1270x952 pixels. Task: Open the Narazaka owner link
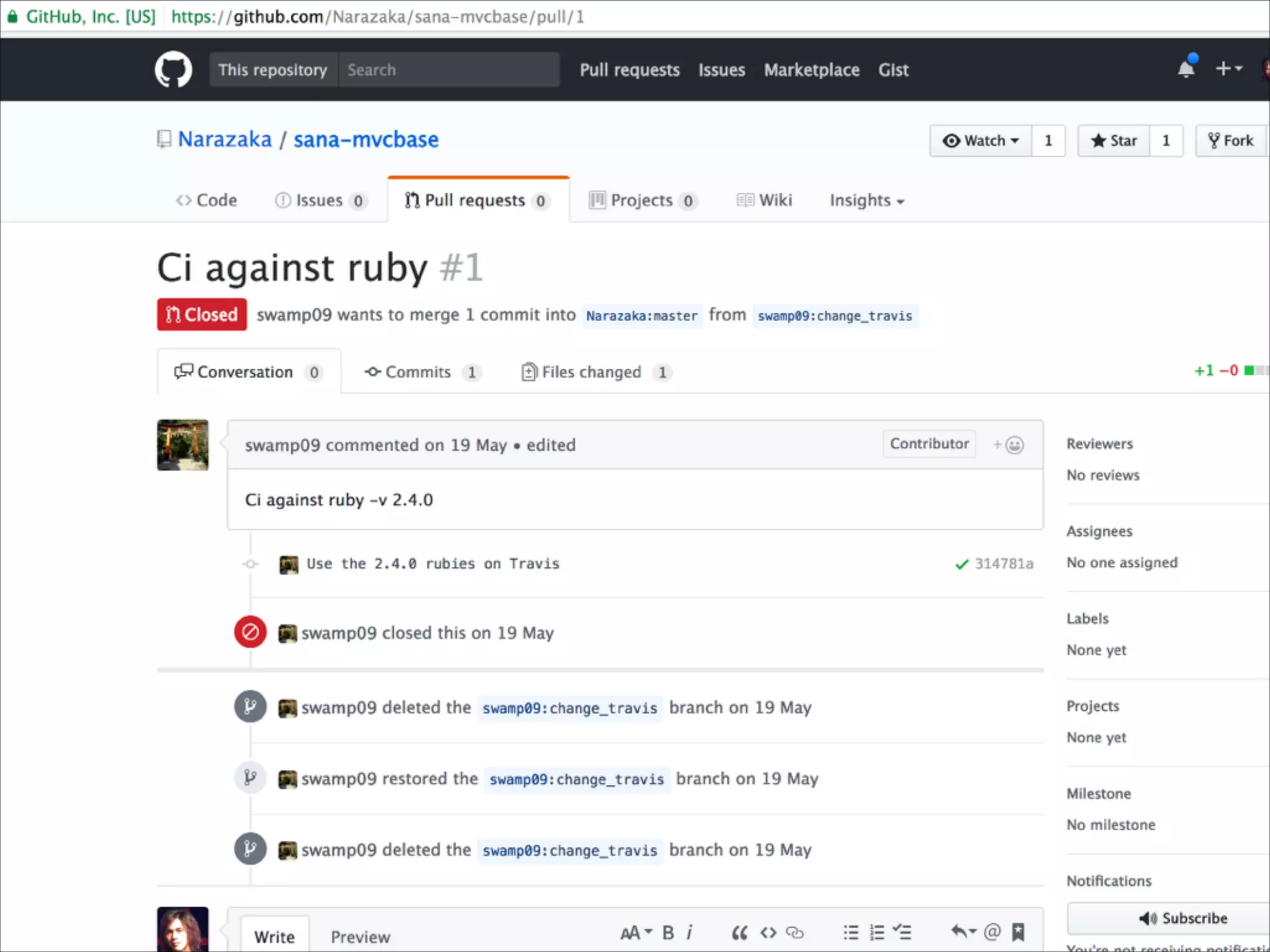[224, 139]
